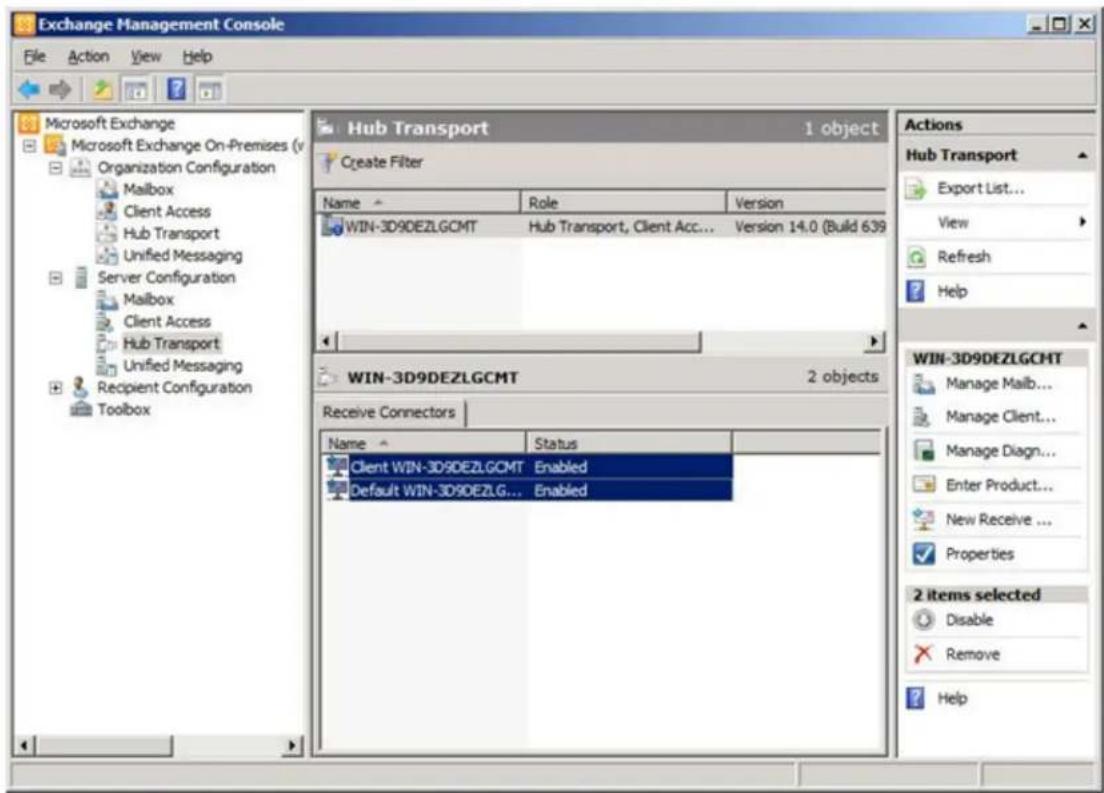The height and width of the screenshot is (793, 1104).
Task: Collapse the Microsoft Exchange On-Premises tree node
Action: [x=30, y=146]
